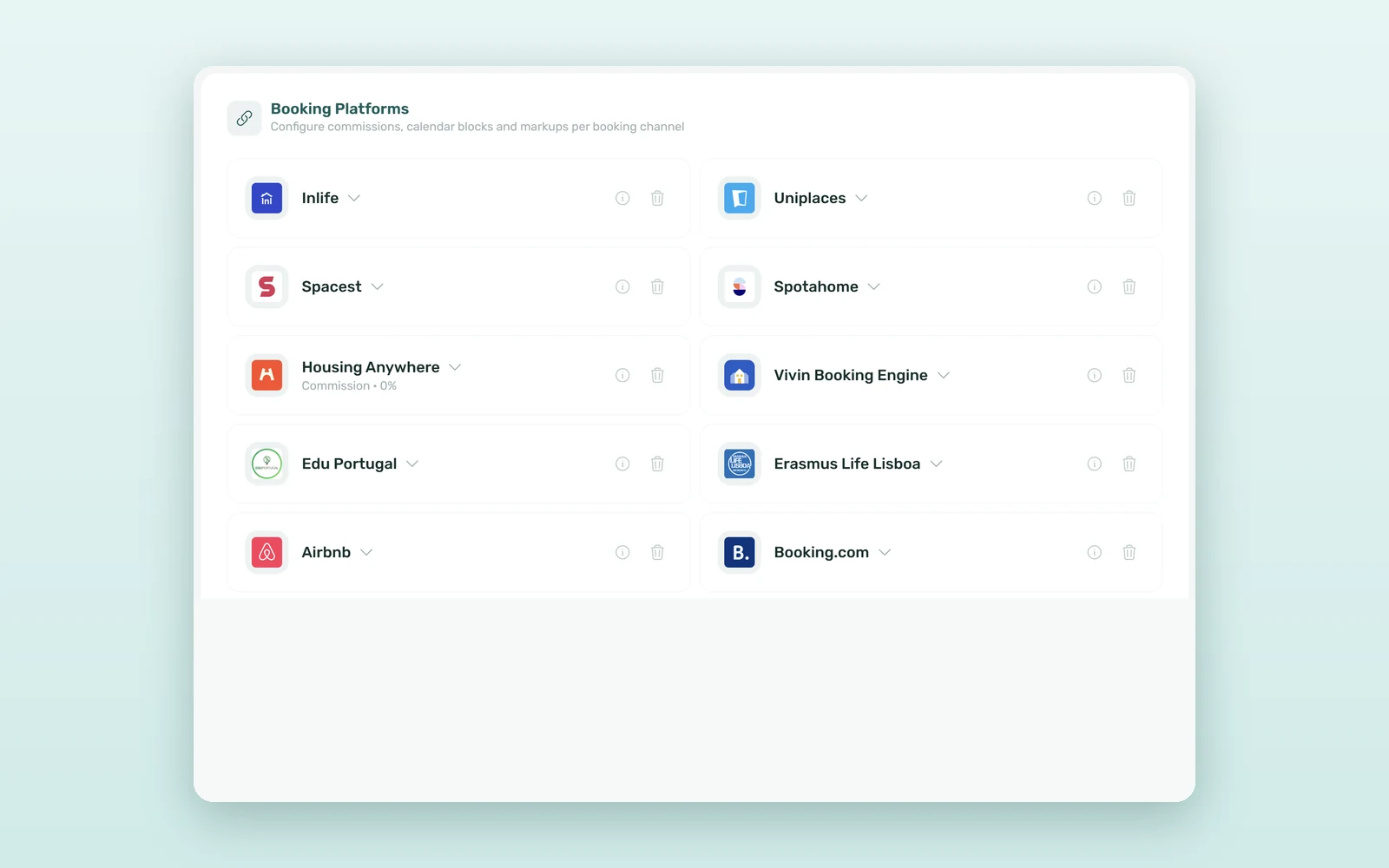Toggle Housing Anywhere chevron
This screenshot has height=868, width=1389.
tap(455, 367)
